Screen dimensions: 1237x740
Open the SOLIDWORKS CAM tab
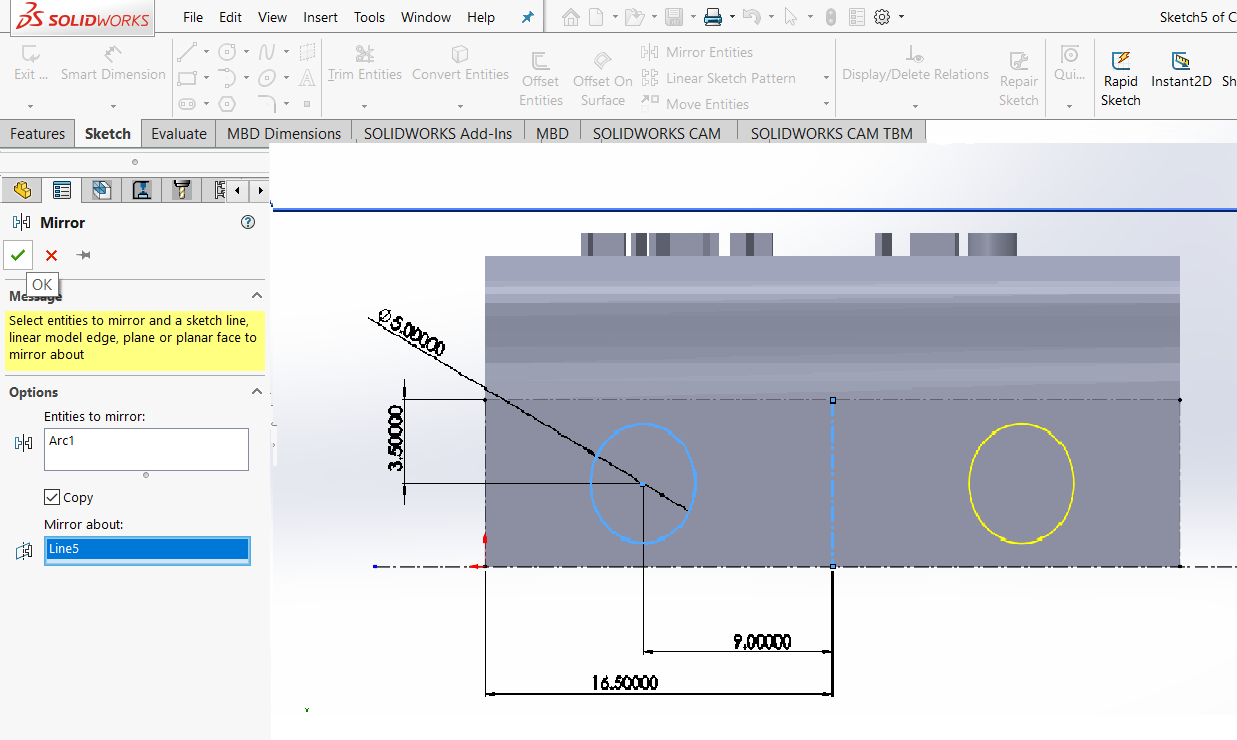[x=656, y=133]
